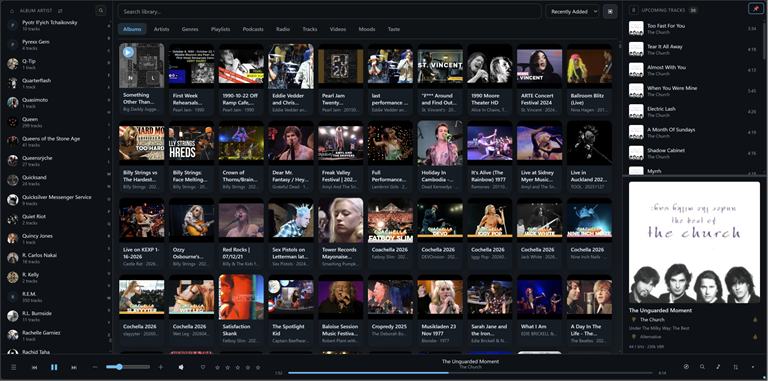
Task: Open the Tracks tab
Action: (310, 29)
